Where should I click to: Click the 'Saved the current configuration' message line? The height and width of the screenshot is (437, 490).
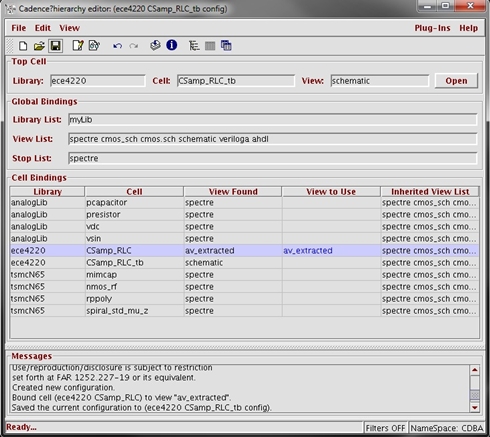142,408
